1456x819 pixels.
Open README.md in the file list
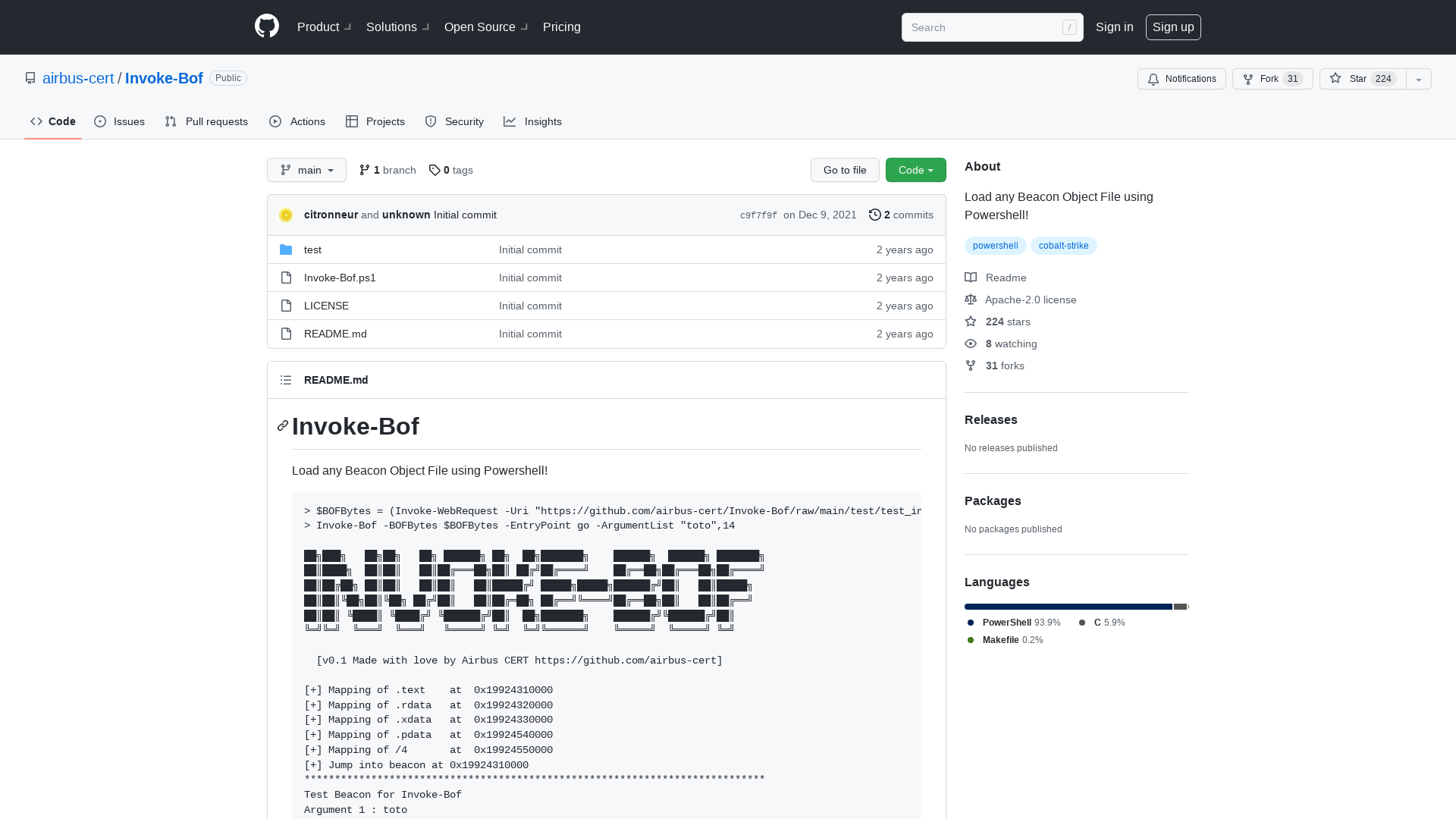[335, 334]
